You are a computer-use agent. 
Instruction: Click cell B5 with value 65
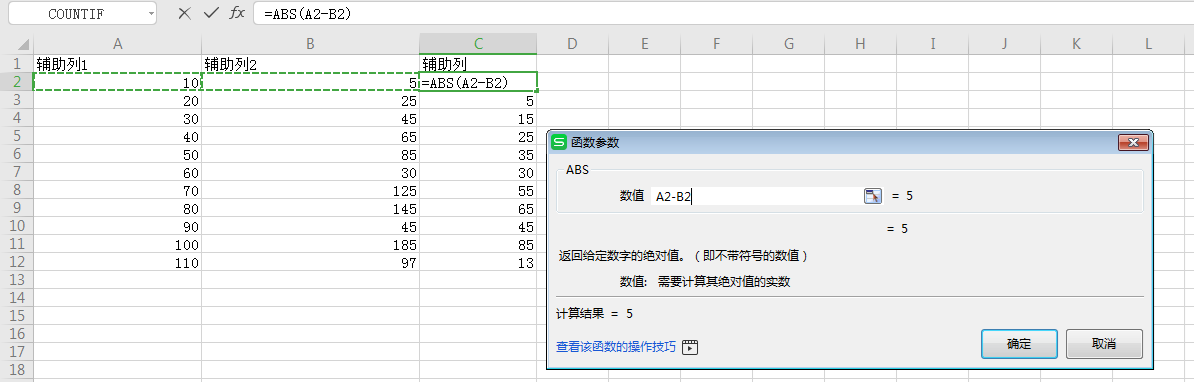311,136
